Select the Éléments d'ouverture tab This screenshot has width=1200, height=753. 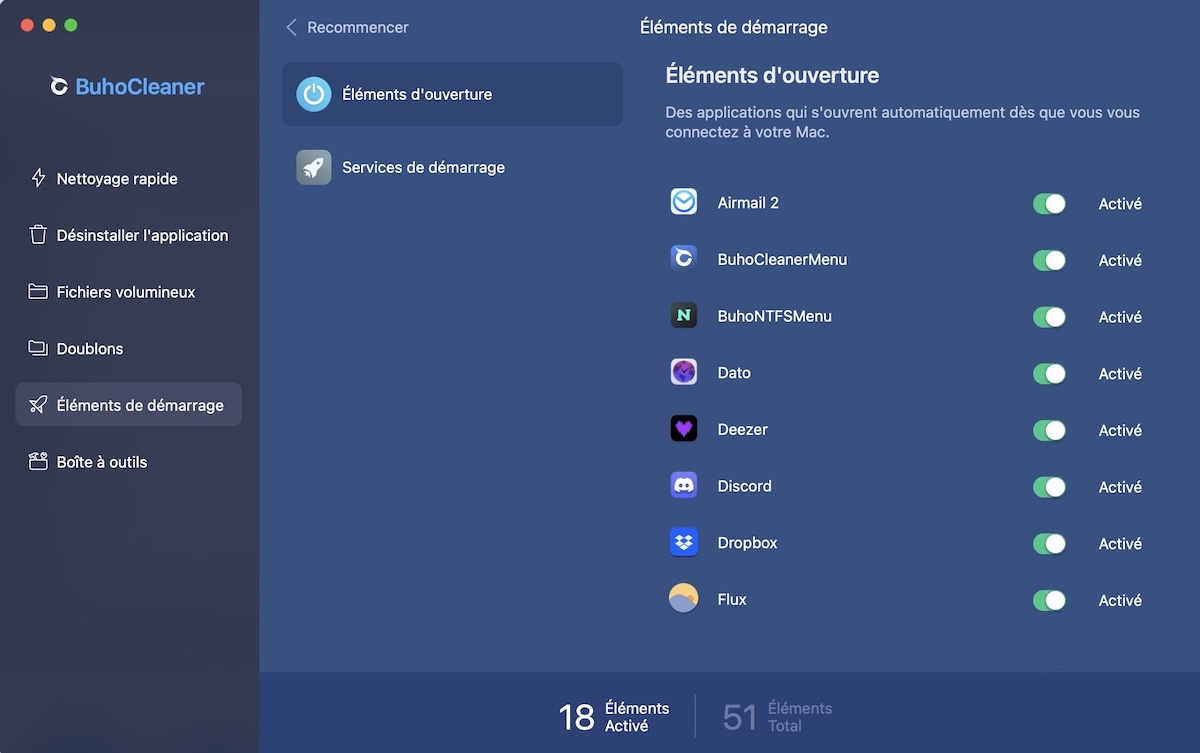(452, 94)
